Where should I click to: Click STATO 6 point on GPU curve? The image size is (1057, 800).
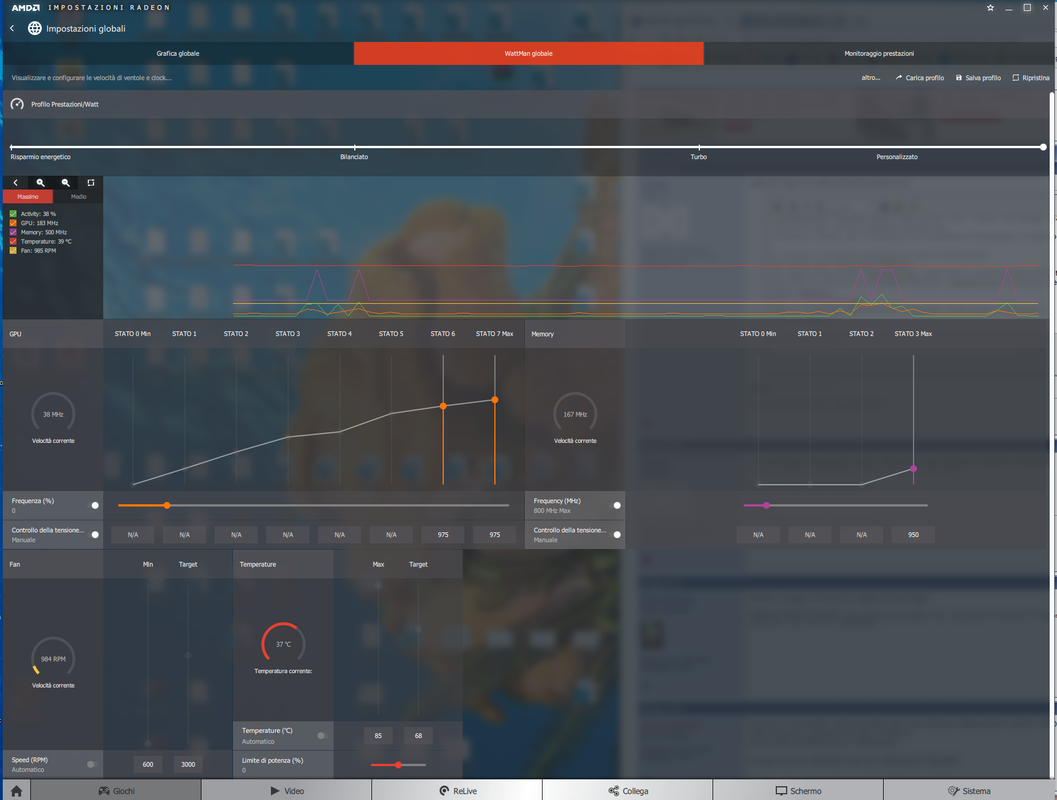[x=443, y=406]
